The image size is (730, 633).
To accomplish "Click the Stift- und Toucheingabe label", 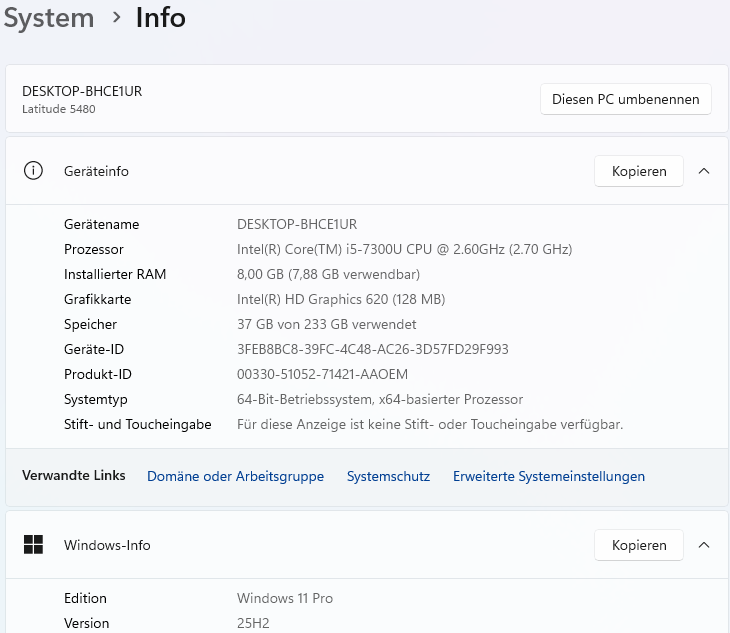I will [137, 424].
